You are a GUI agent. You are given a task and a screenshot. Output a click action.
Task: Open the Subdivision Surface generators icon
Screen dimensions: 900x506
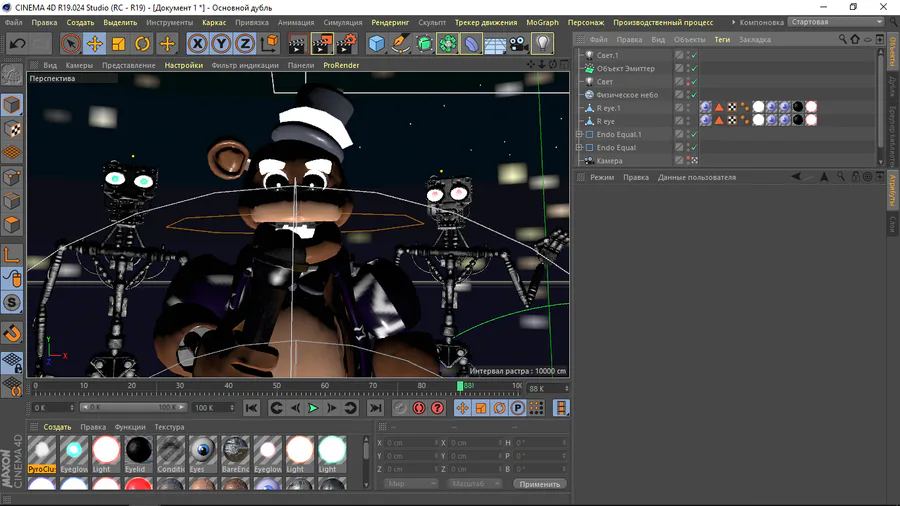point(424,44)
